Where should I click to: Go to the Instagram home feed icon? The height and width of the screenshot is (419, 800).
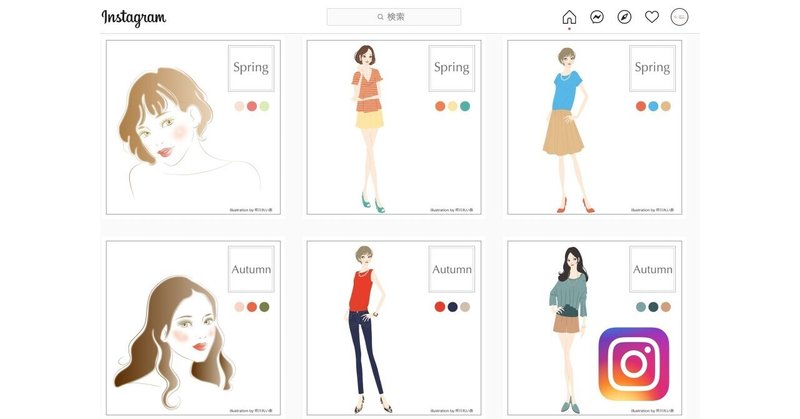click(569, 17)
